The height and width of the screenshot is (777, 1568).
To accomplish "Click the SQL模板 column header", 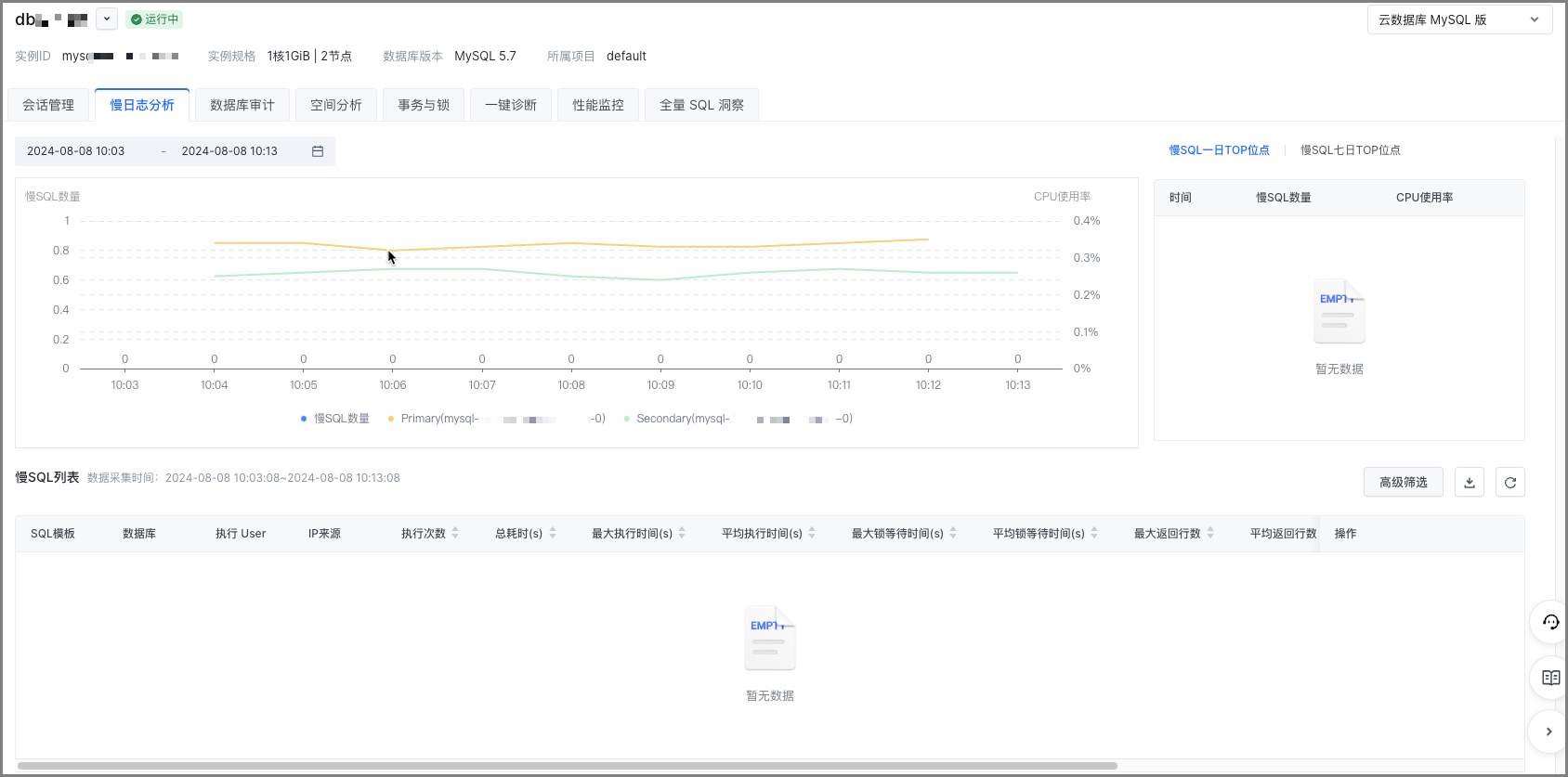I will tap(53, 534).
